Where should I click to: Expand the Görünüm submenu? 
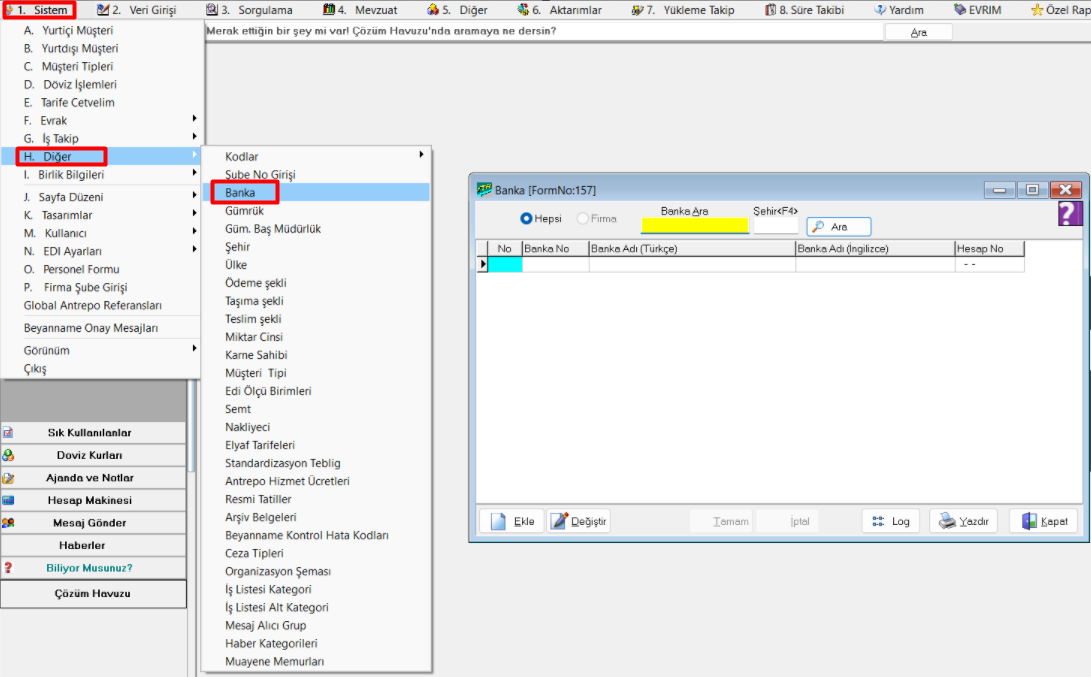[x=194, y=348]
